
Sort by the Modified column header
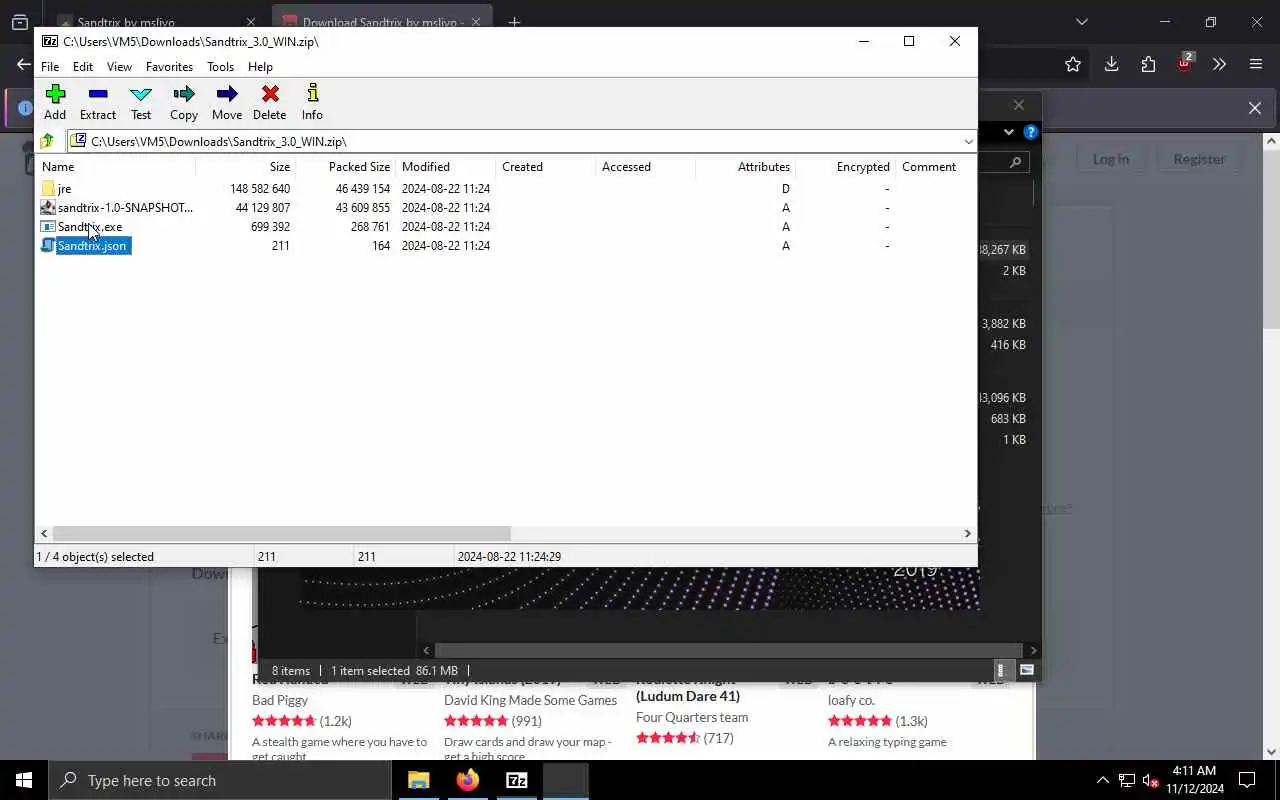[x=446, y=167]
